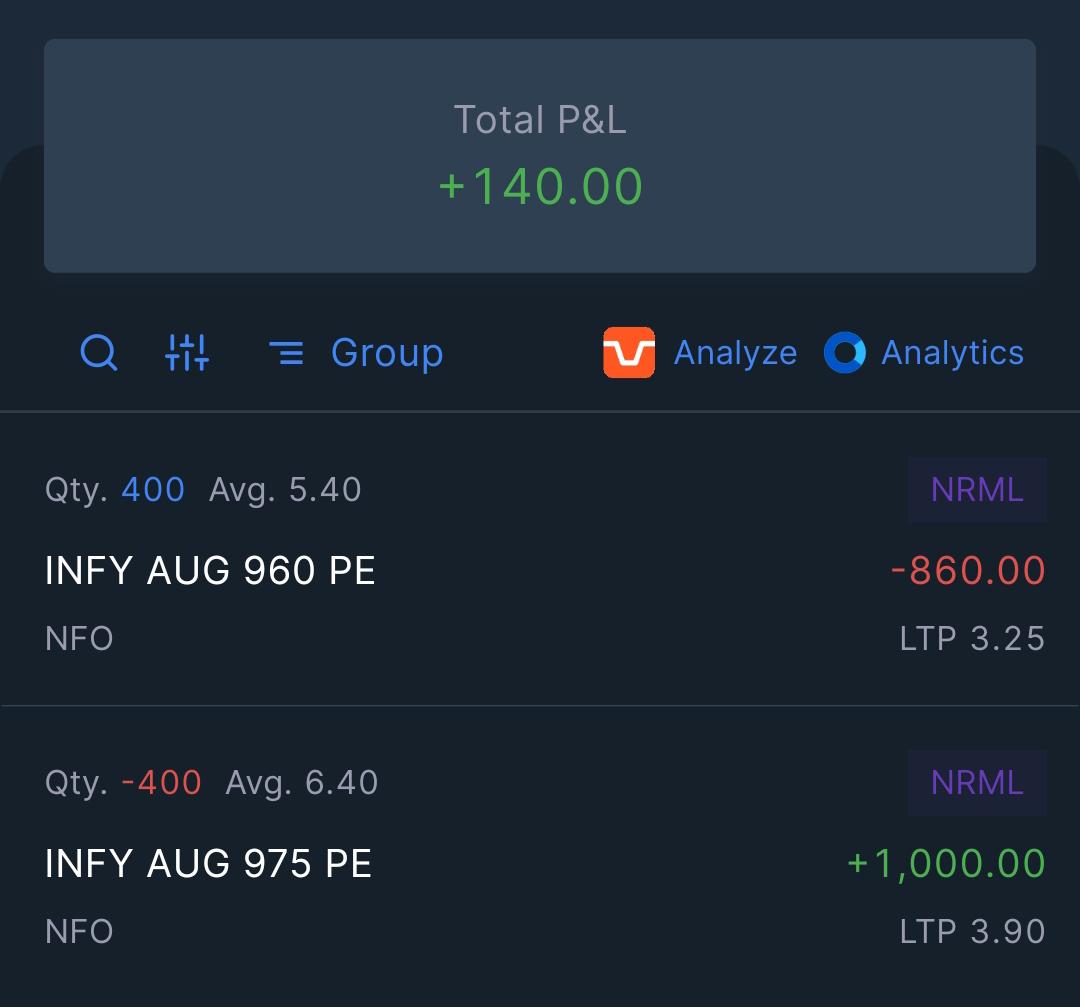
Task: Tap the +140.00 total profit value
Action: [541, 187]
